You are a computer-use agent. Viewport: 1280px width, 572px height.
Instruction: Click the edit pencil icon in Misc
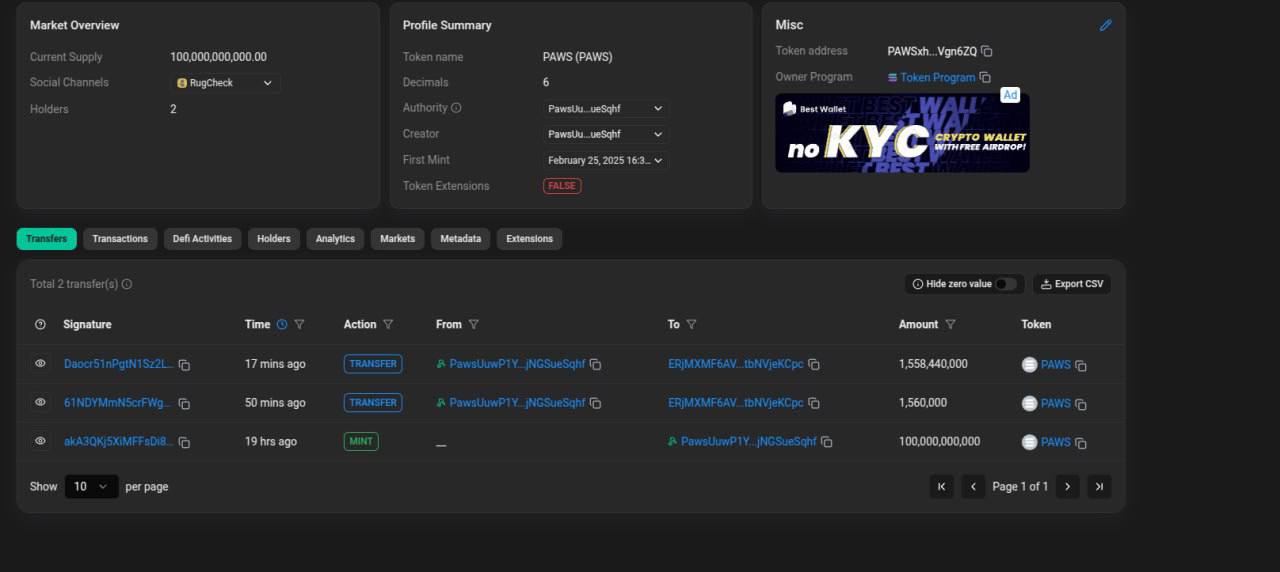coord(1105,25)
